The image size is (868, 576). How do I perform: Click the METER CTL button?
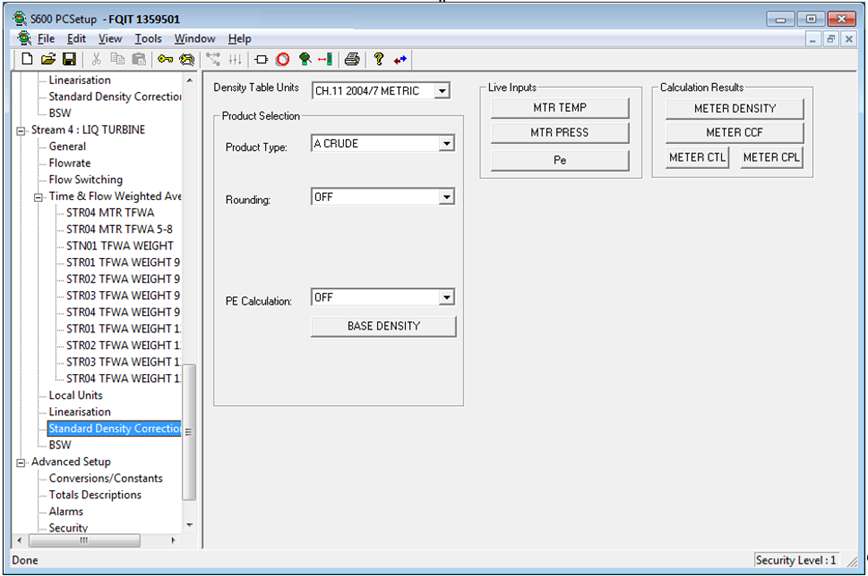point(697,158)
